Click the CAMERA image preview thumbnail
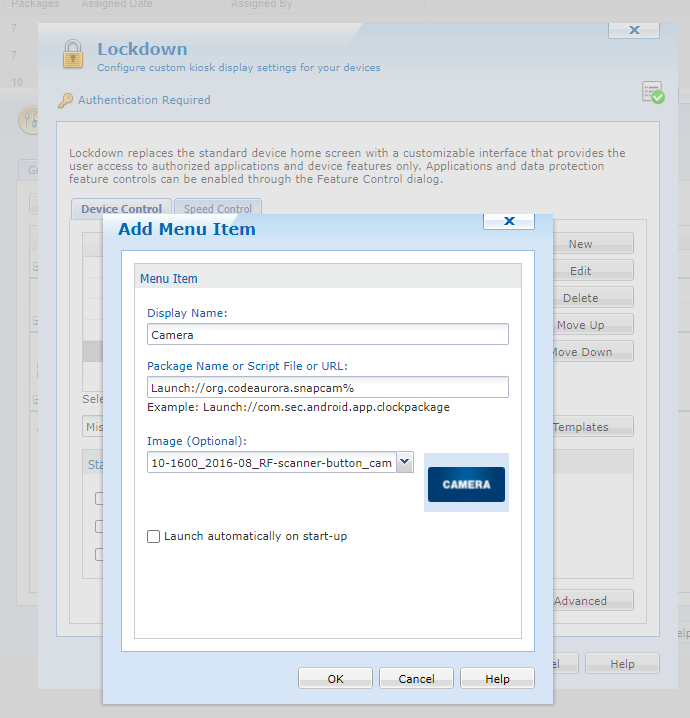The height and width of the screenshot is (718, 690). click(466, 484)
